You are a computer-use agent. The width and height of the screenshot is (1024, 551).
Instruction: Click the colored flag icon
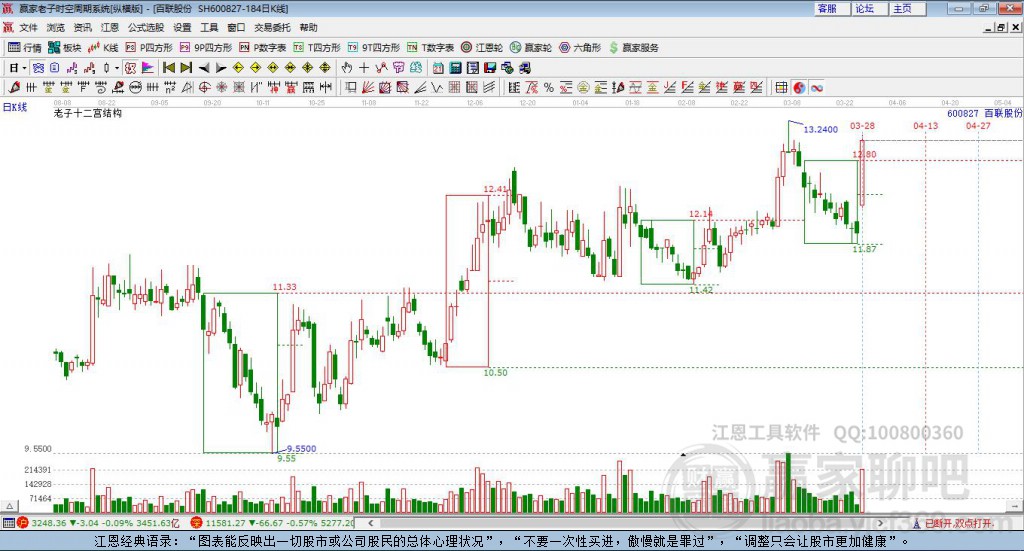point(148,68)
